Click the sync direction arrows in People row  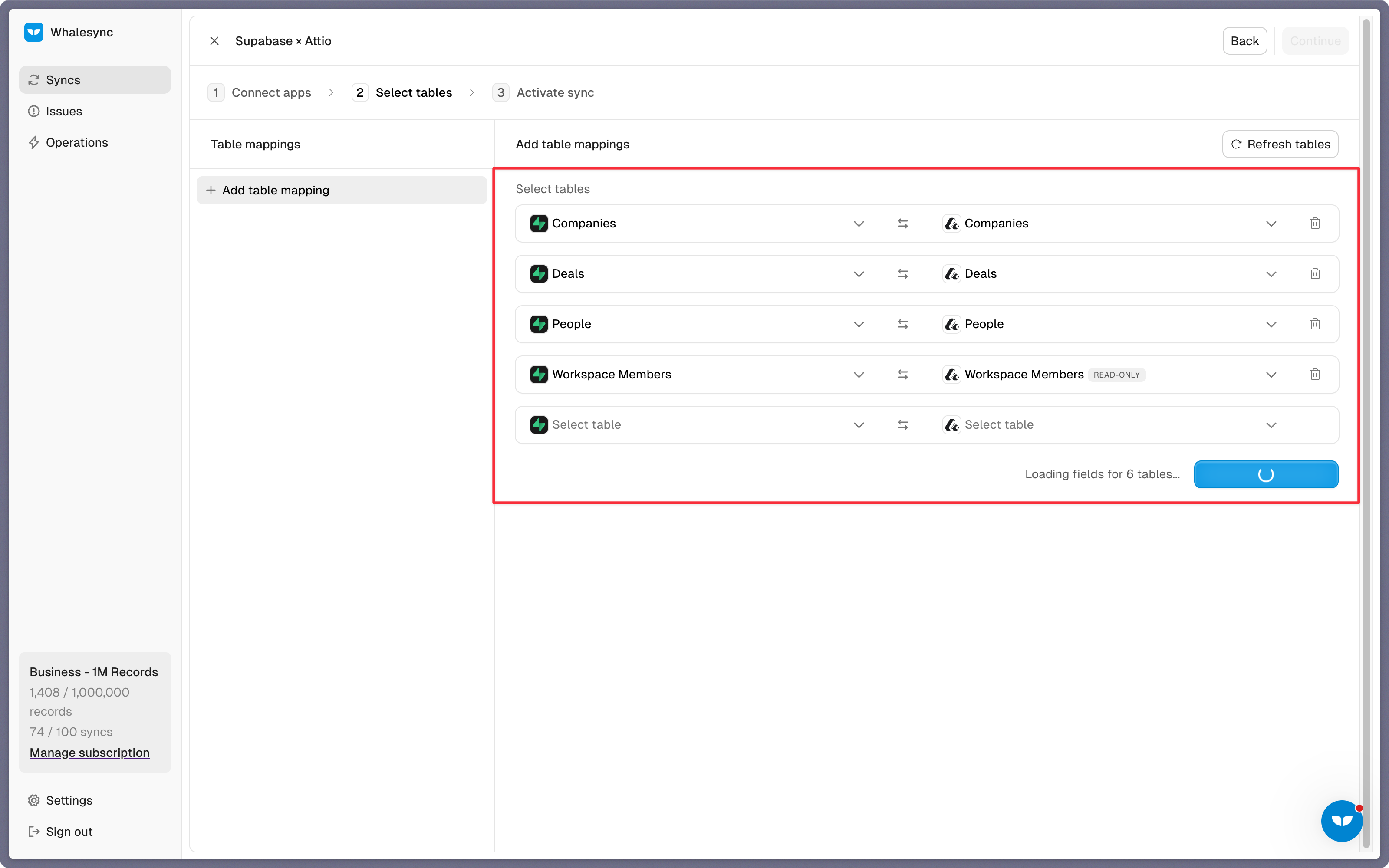[x=902, y=324]
